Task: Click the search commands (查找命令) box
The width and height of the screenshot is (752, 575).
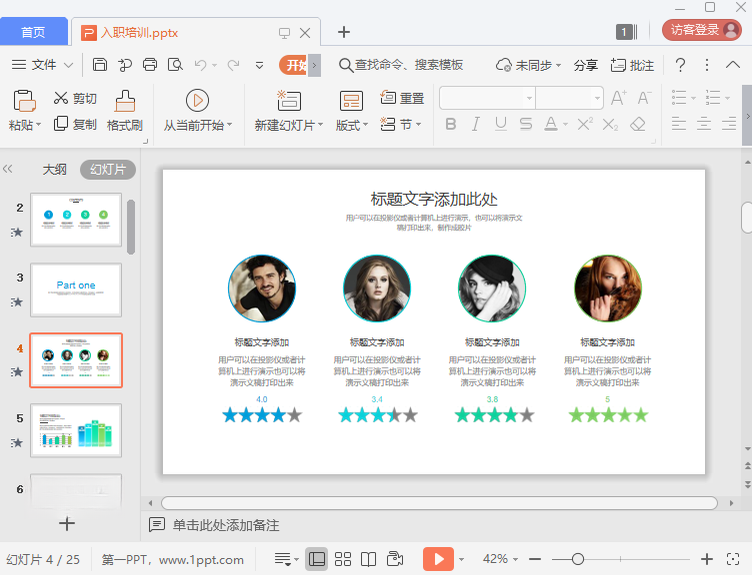Action: point(401,65)
